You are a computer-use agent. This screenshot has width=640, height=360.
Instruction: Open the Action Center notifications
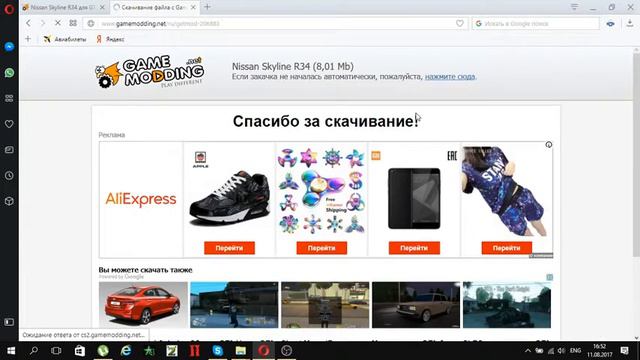click(x=624, y=351)
